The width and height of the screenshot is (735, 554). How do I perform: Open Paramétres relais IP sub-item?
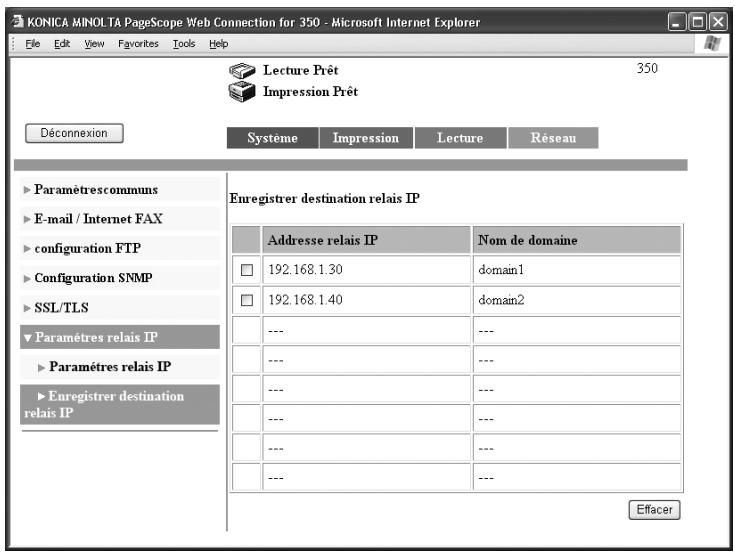coord(110,367)
